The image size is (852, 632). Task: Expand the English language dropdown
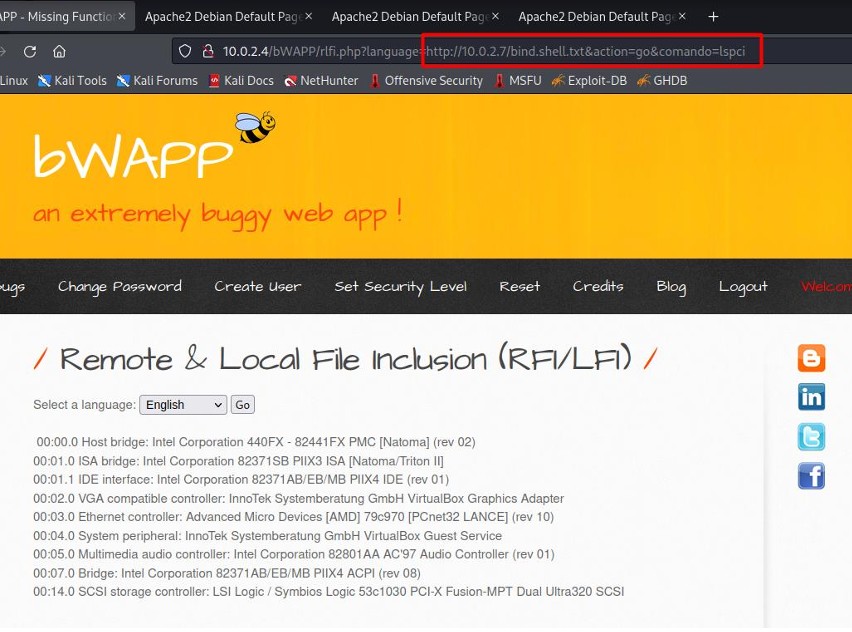point(183,405)
